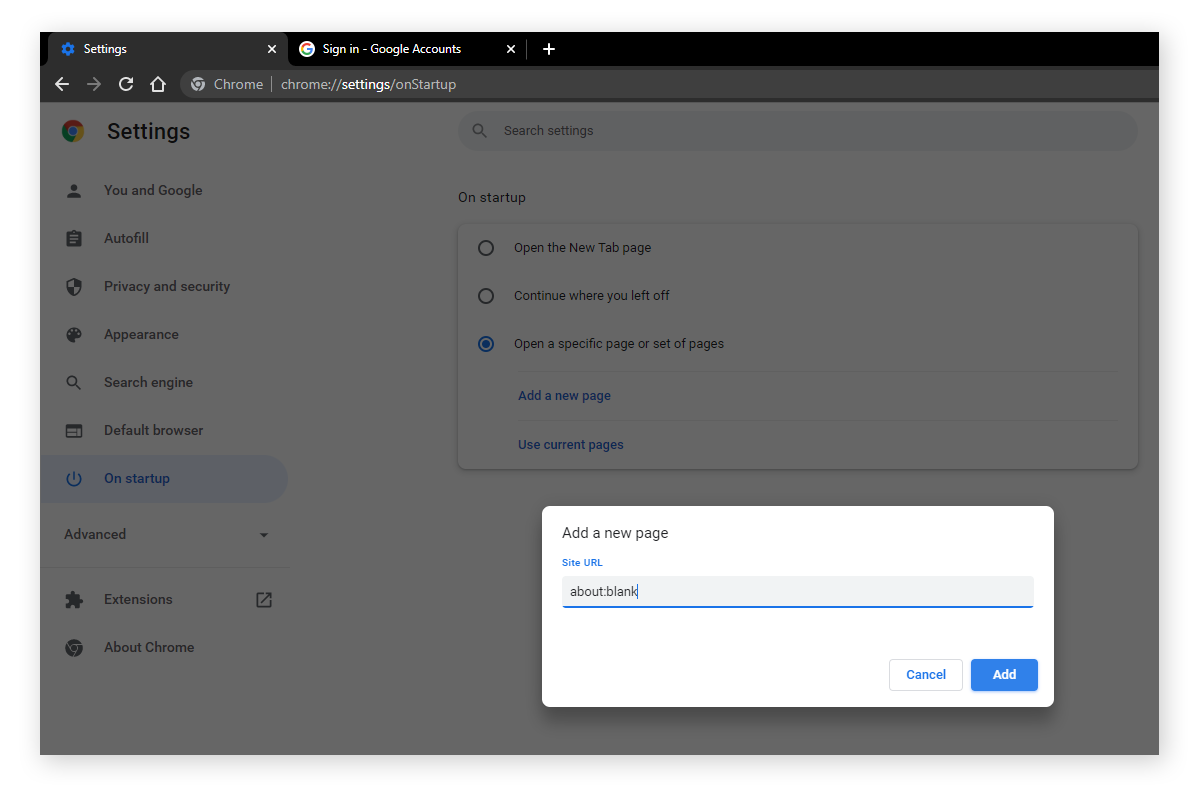Click the Add button in dialog
Viewport: 1201px width, 796px height.
click(1004, 675)
